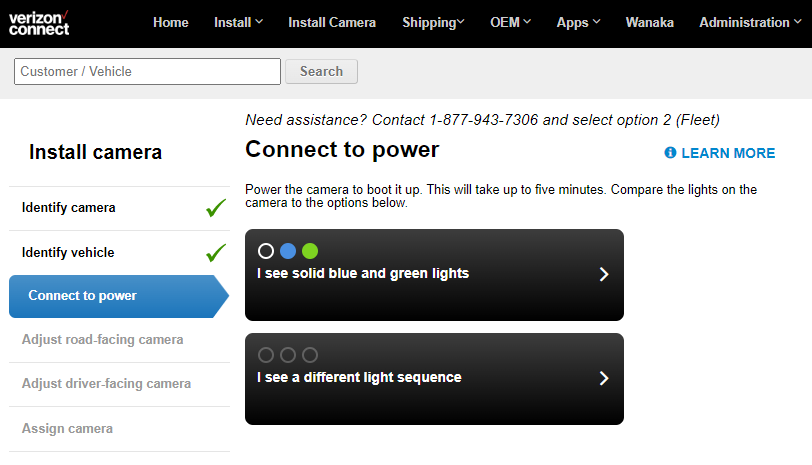This screenshot has width=812, height=465.
Task: Click the arrow on solid blue and green lights card
Action: pyautogui.click(x=603, y=274)
